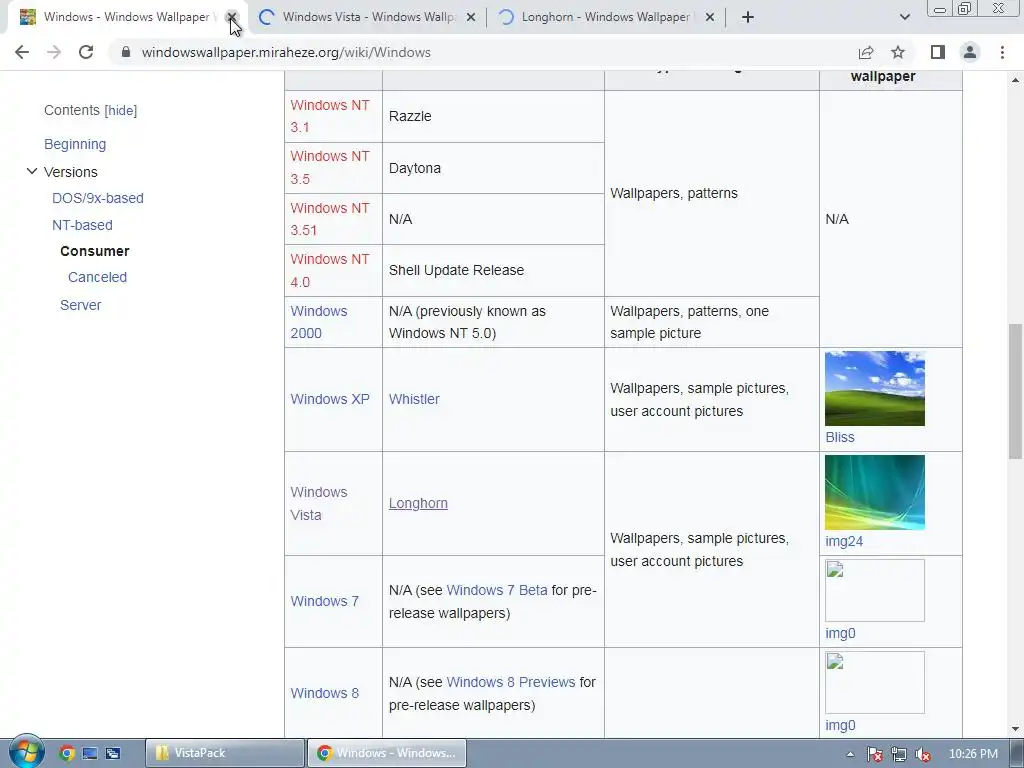1024x768 pixels.
Task: Open the network tray icon
Action: click(899, 754)
